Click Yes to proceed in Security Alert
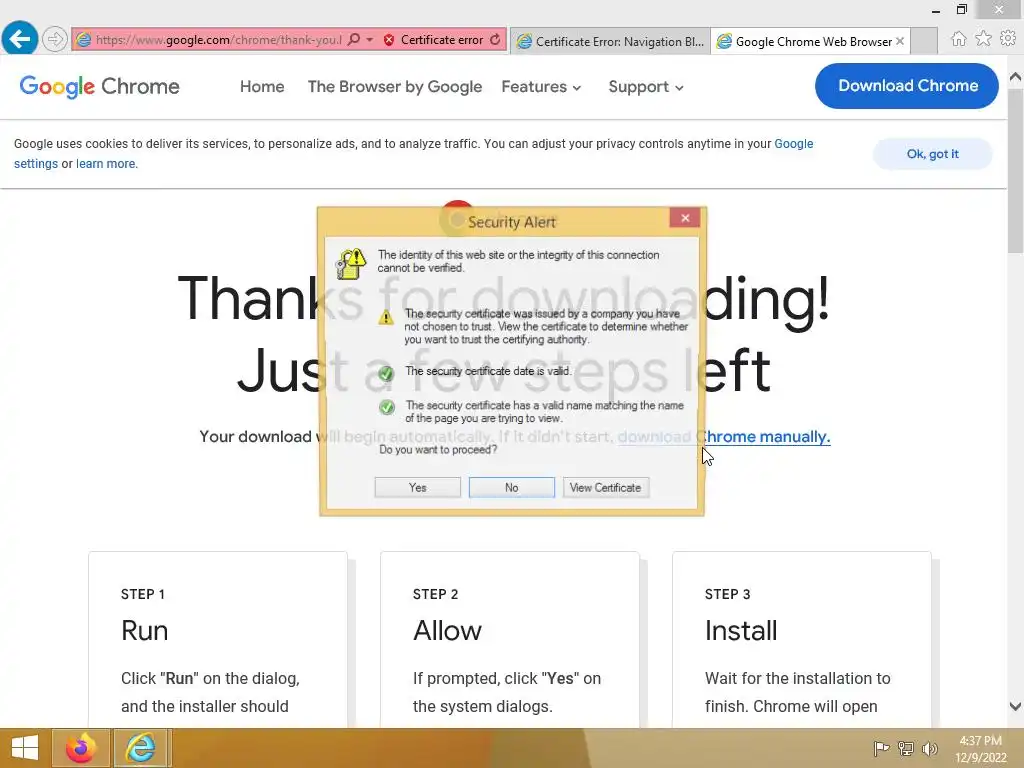The image size is (1024, 768). pyautogui.click(x=417, y=487)
